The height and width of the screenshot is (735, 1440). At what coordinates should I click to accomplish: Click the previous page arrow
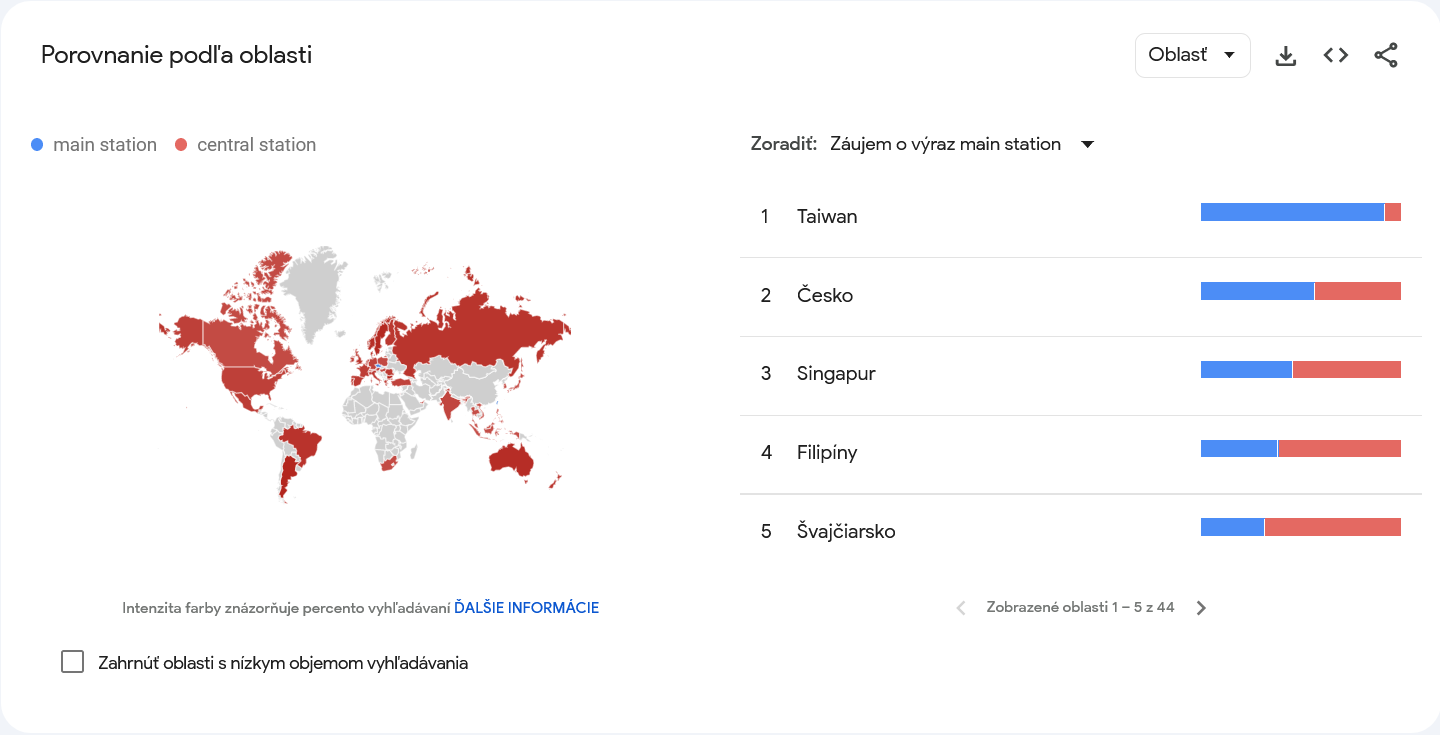coord(961,608)
